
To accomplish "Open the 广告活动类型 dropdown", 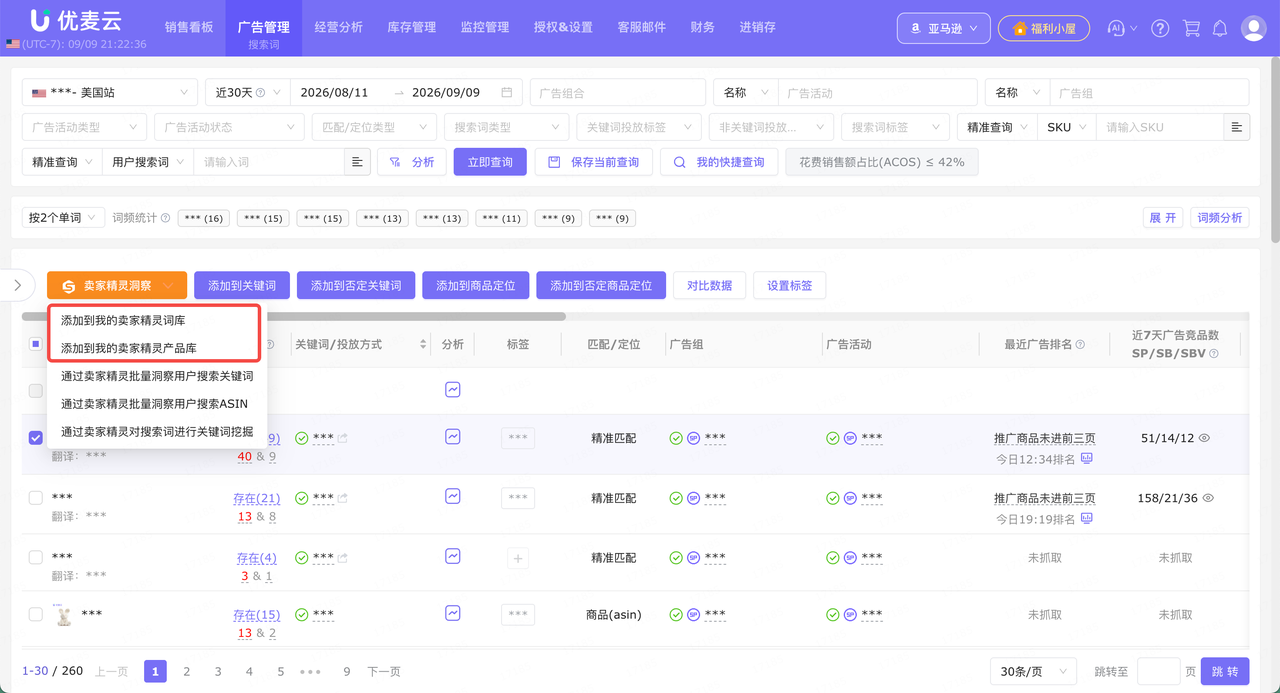I will point(84,127).
